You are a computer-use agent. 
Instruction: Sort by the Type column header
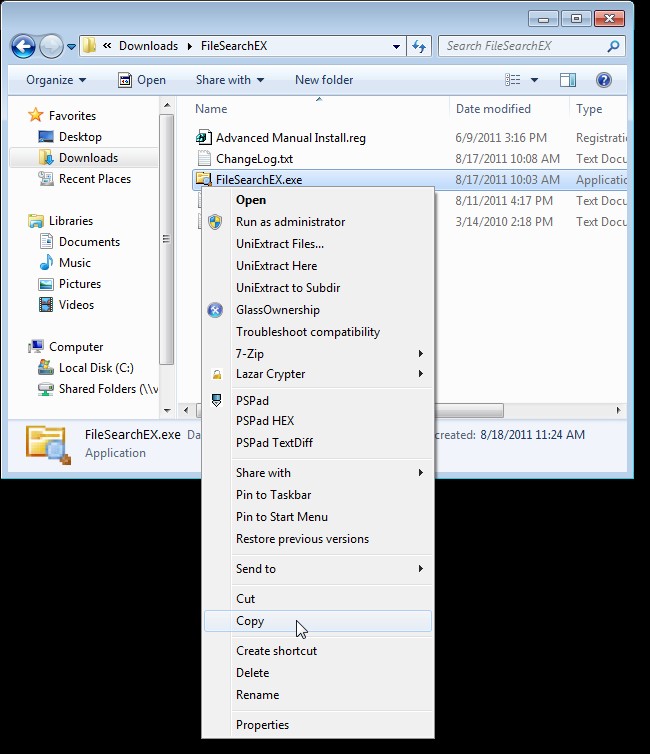[589, 109]
